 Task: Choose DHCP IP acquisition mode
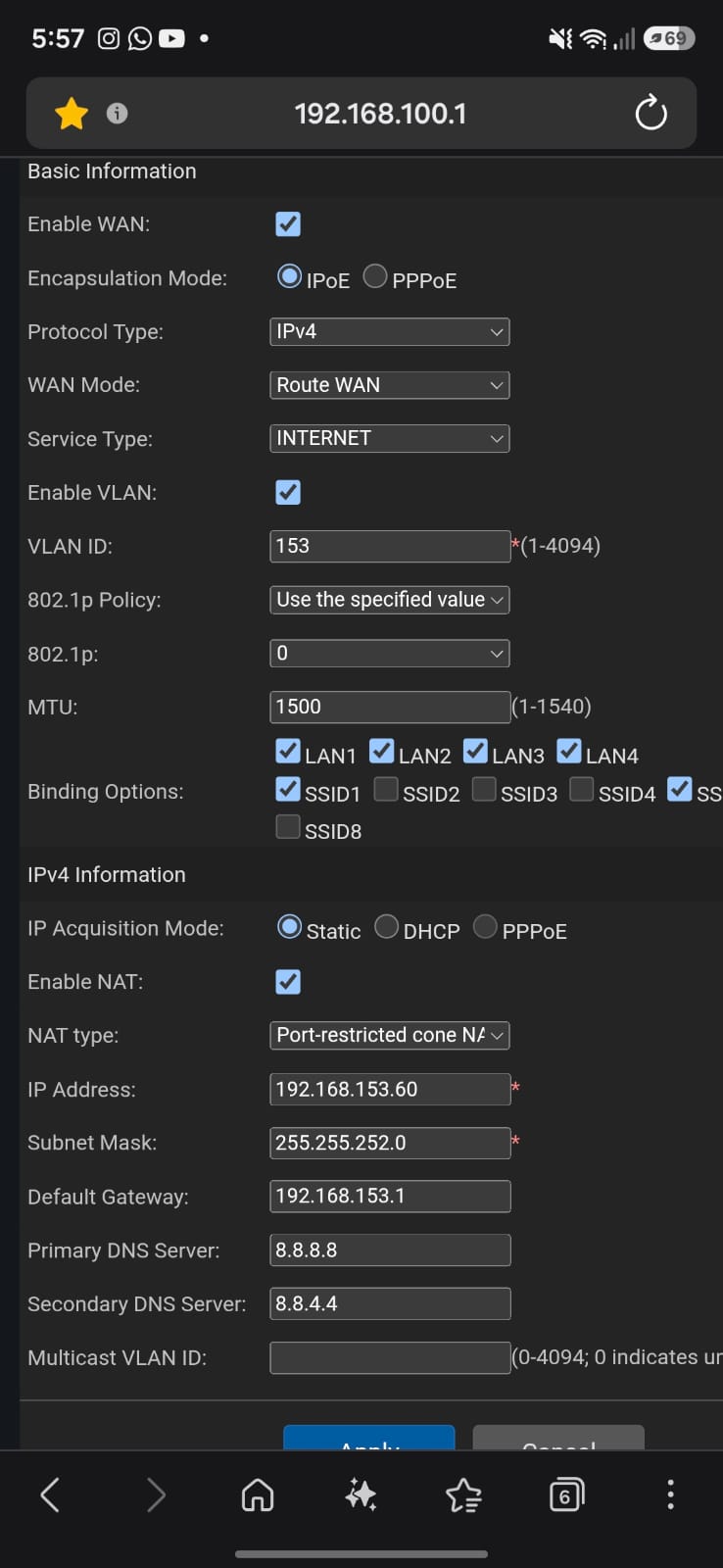tap(387, 926)
